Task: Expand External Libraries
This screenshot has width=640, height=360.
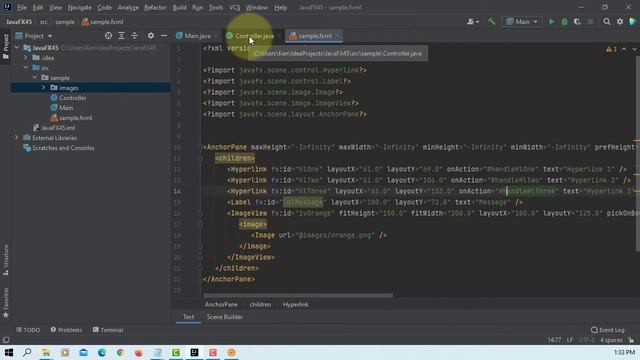Action: (17, 138)
